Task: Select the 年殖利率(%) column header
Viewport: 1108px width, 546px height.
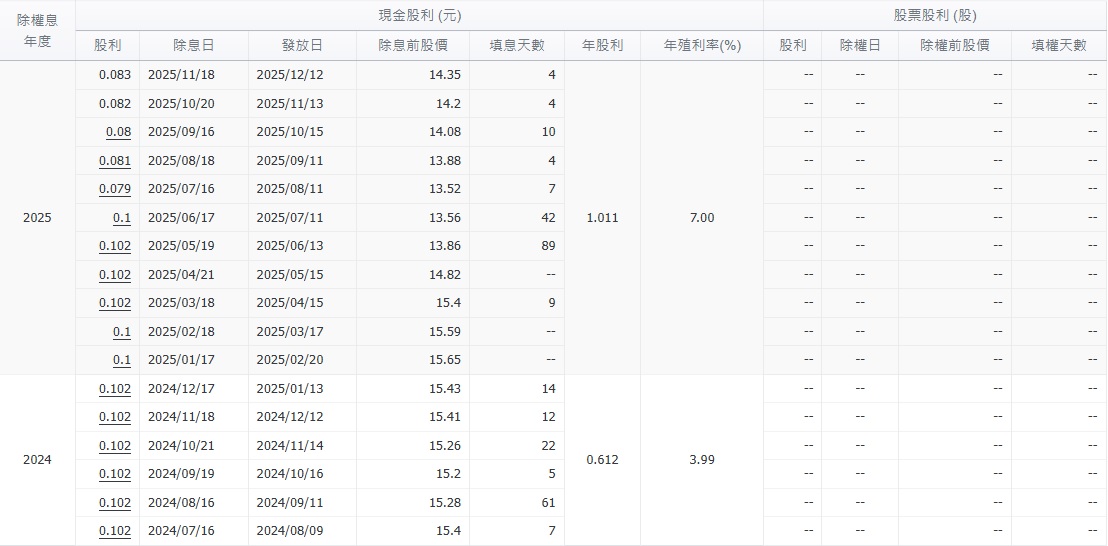Action: click(x=702, y=46)
